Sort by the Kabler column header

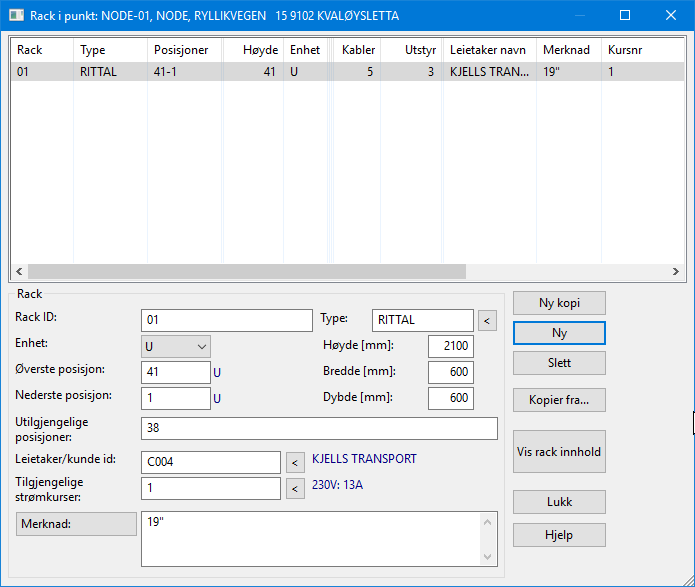357,50
